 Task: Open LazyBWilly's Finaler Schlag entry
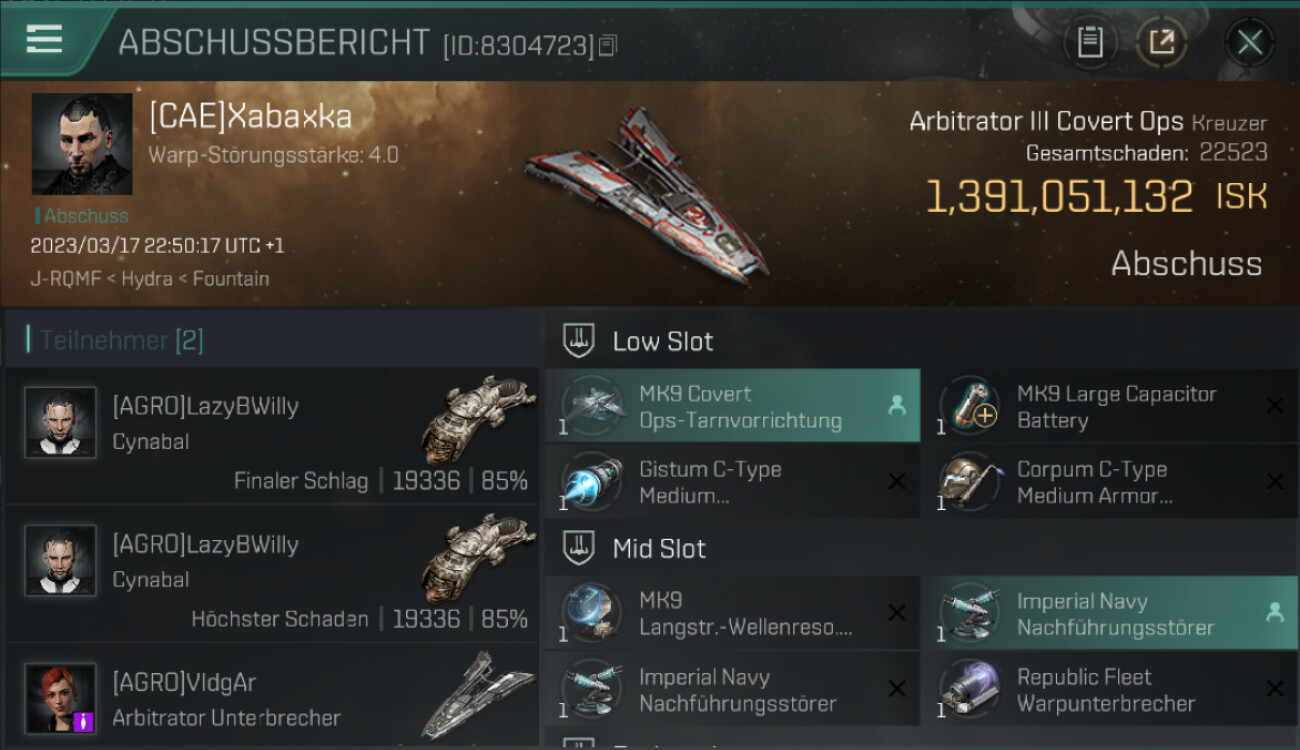[272, 435]
